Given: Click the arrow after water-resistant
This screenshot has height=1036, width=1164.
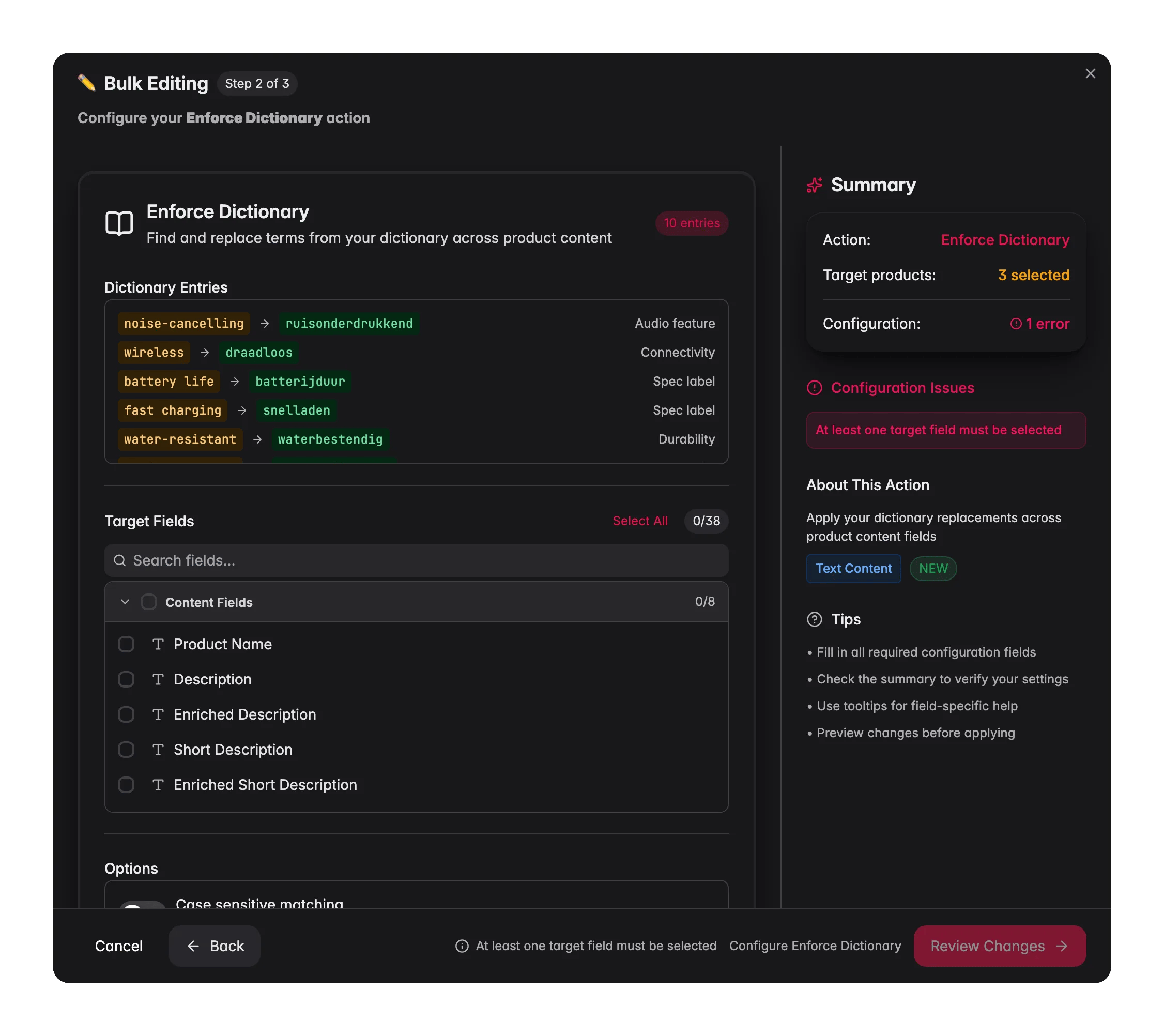Looking at the screenshot, I should click(257, 440).
